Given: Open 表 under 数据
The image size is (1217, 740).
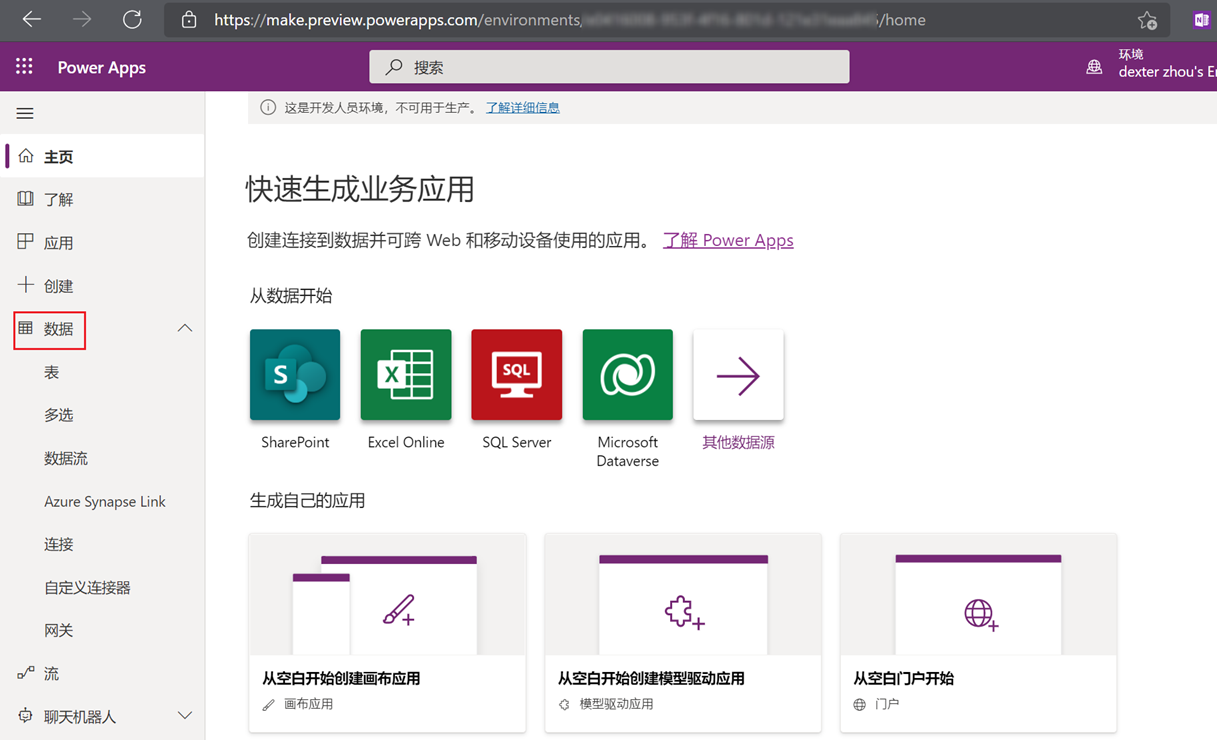Looking at the screenshot, I should [x=51, y=373].
